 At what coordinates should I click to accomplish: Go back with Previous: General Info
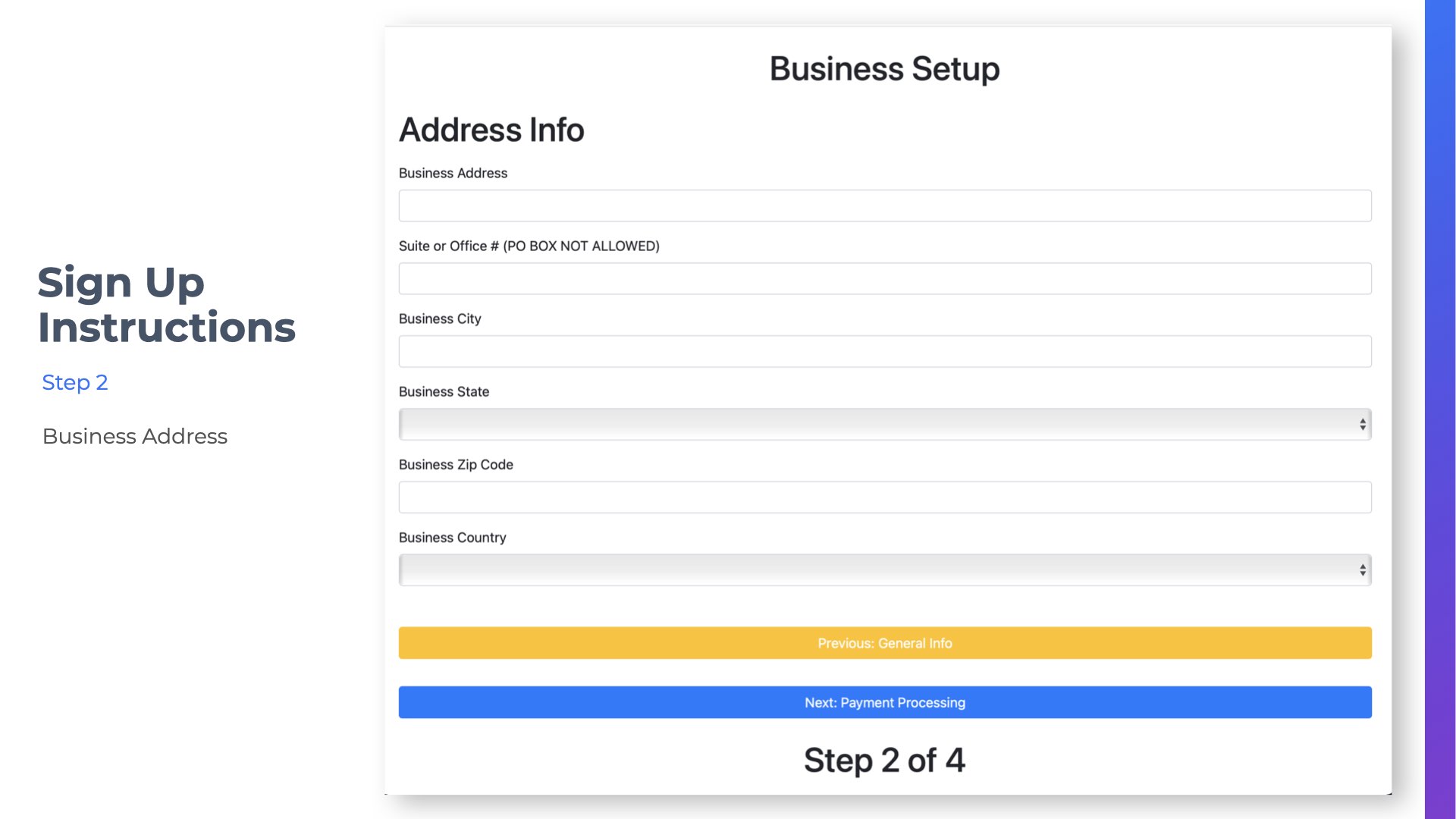click(x=884, y=643)
